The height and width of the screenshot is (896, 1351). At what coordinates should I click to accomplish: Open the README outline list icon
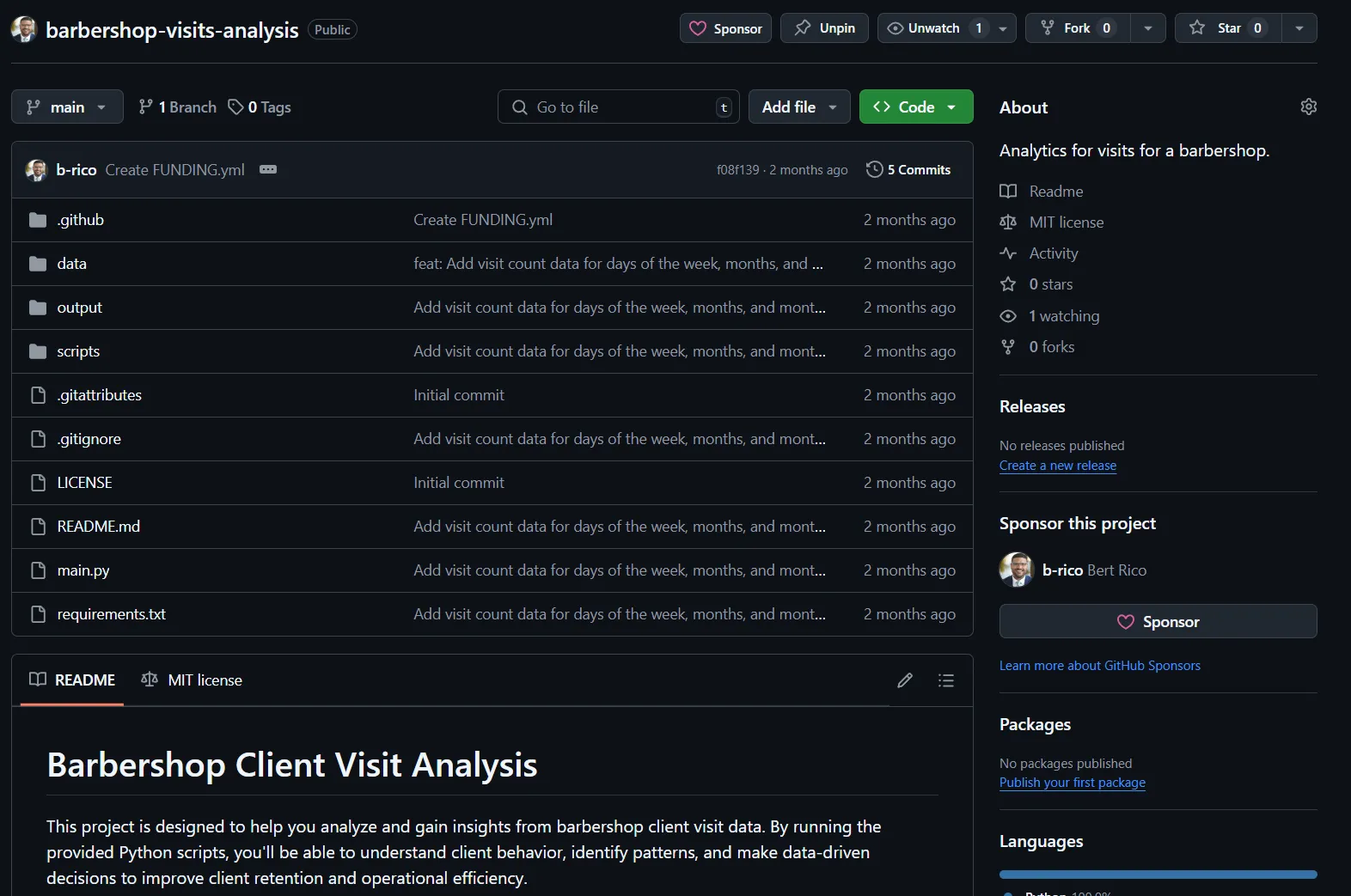pos(945,680)
